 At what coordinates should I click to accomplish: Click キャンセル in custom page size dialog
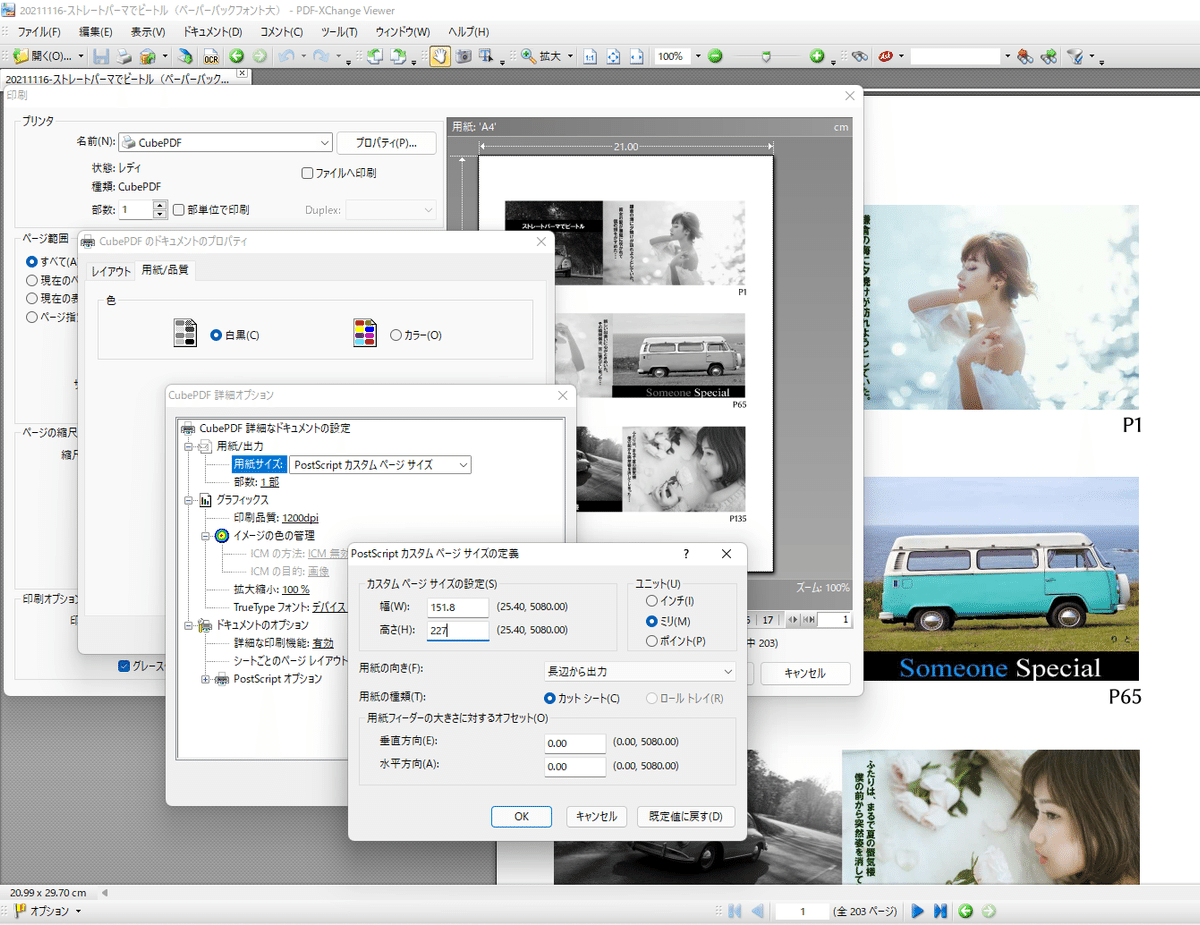point(597,816)
